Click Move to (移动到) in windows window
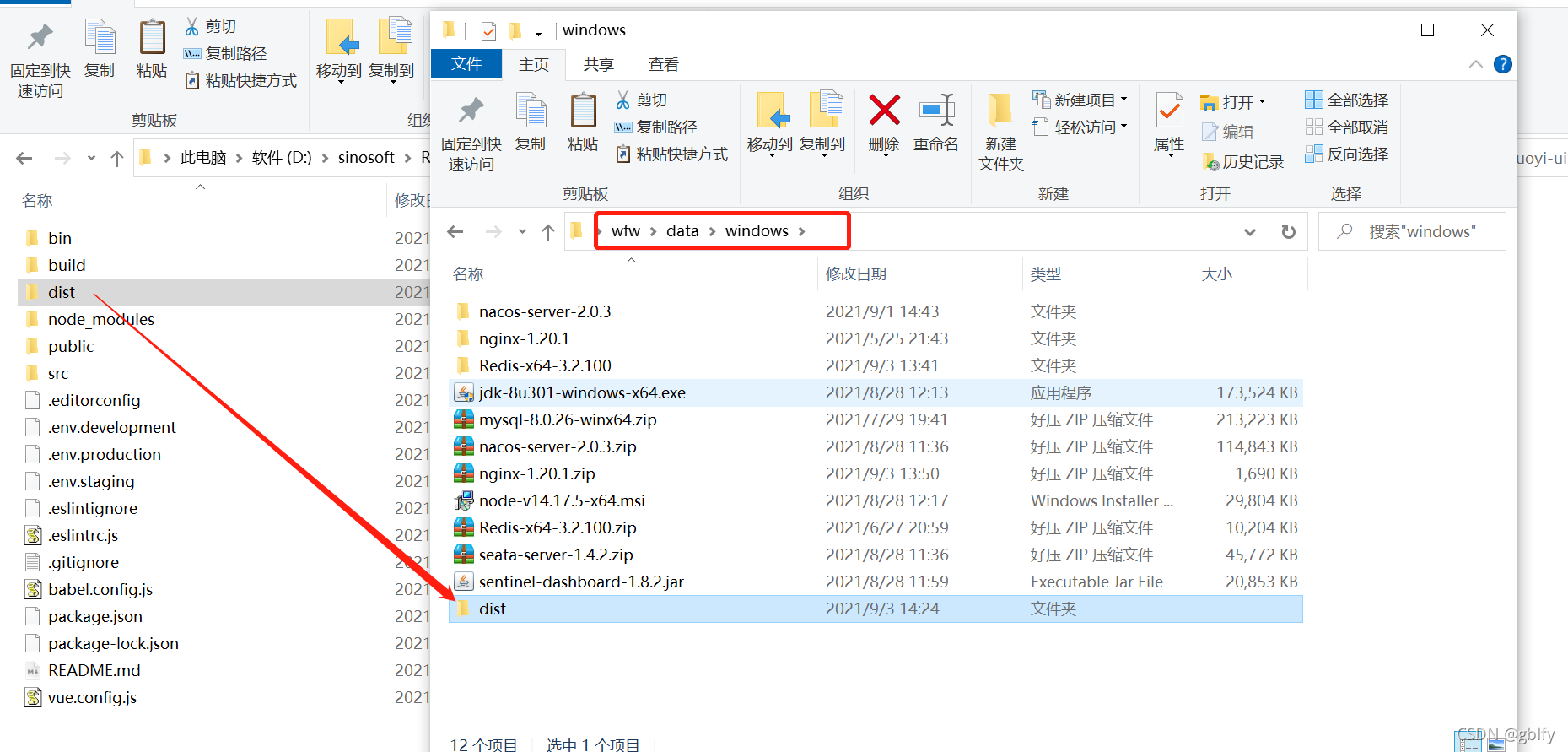This screenshot has height=752, width=1568. point(770,123)
